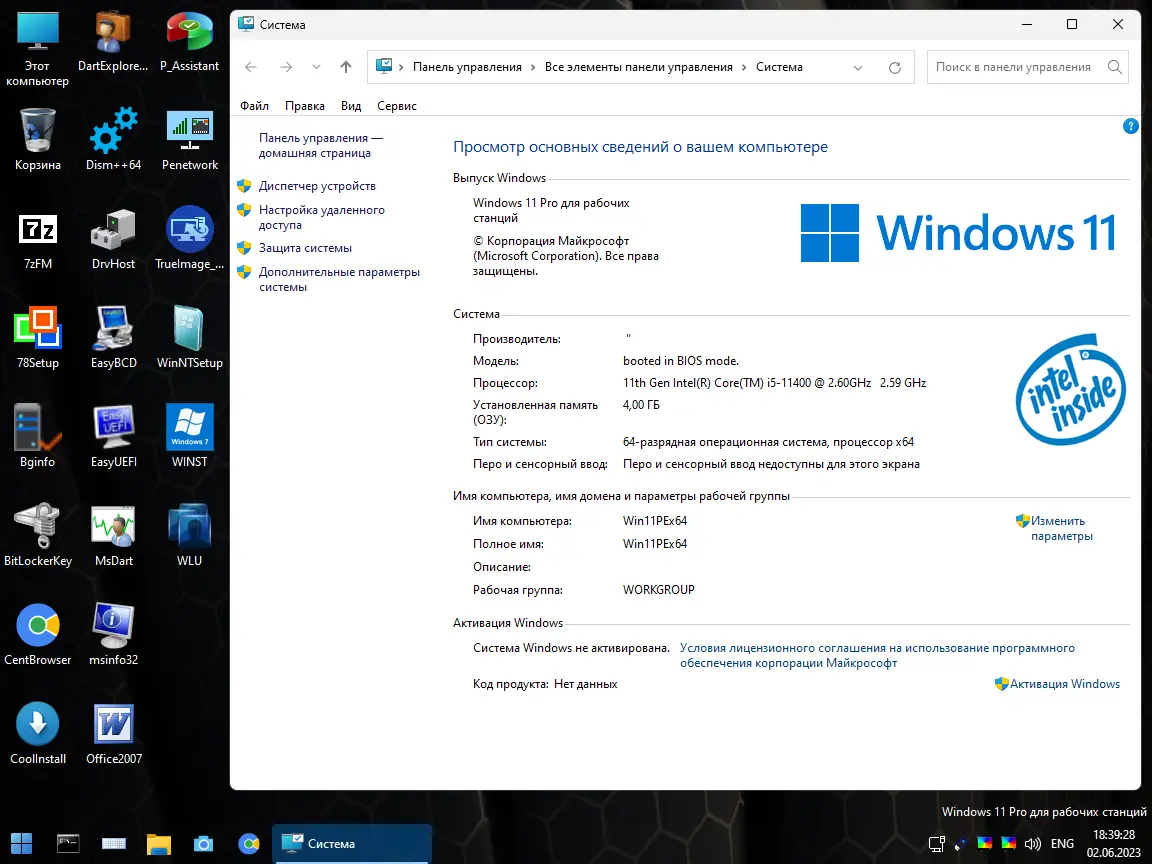Open 78Setup desktop shortcut
Viewport: 1152px width, 864px height.
point(37,338)
